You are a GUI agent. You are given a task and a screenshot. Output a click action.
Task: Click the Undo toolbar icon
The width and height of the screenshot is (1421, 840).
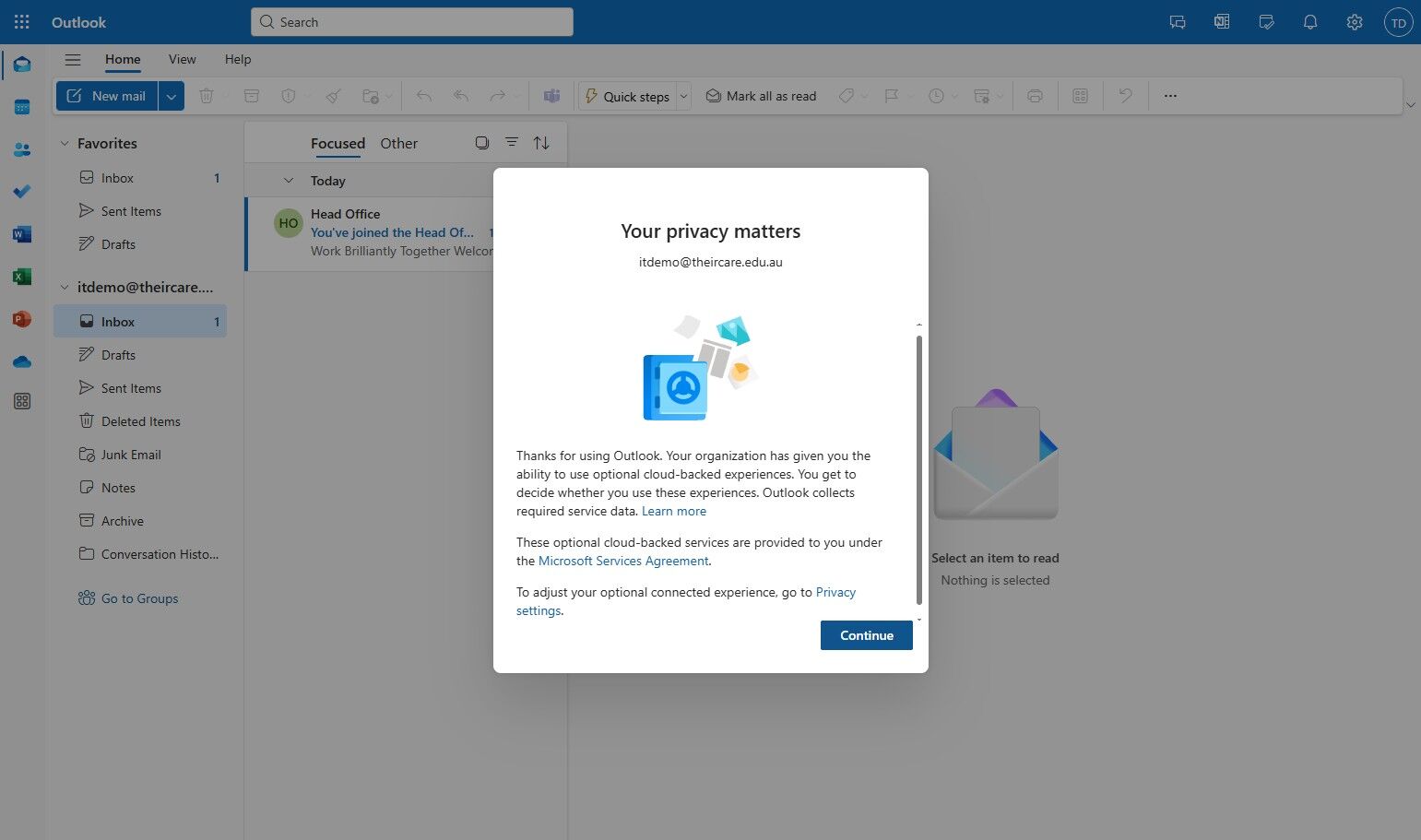(x=1125, y=96)
